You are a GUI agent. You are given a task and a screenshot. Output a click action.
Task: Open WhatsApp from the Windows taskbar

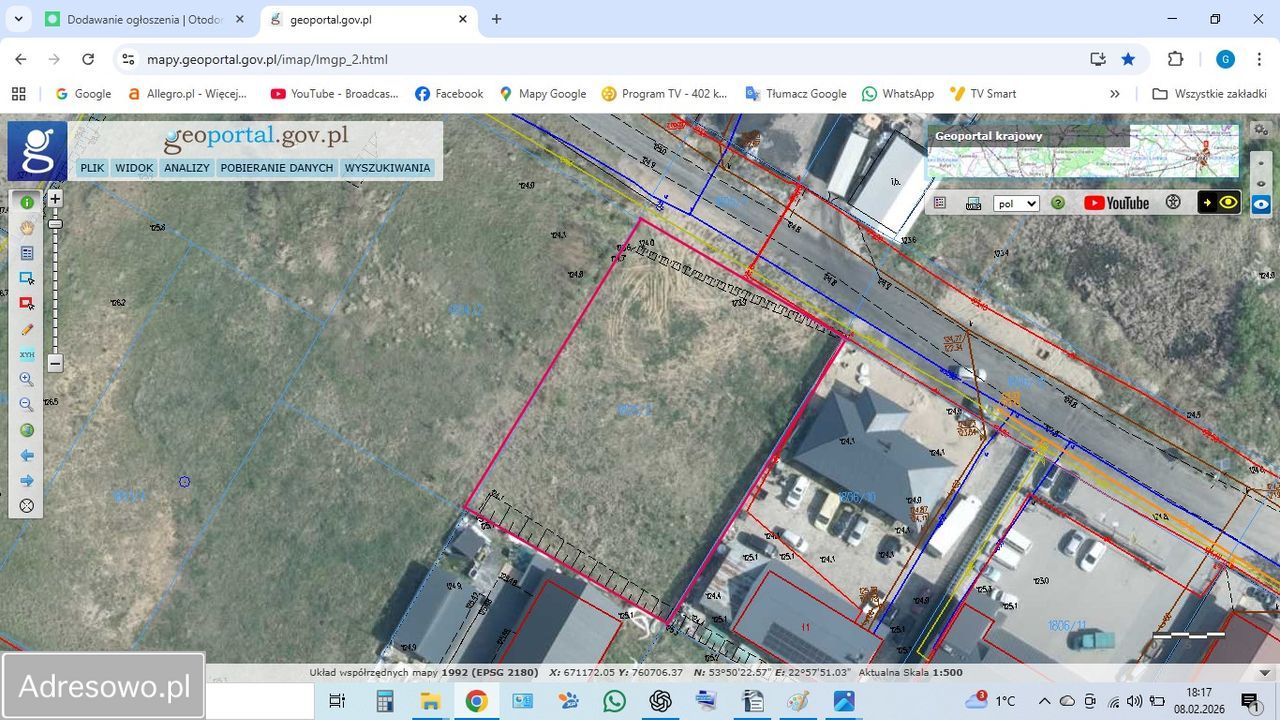(x=614, y=701)
